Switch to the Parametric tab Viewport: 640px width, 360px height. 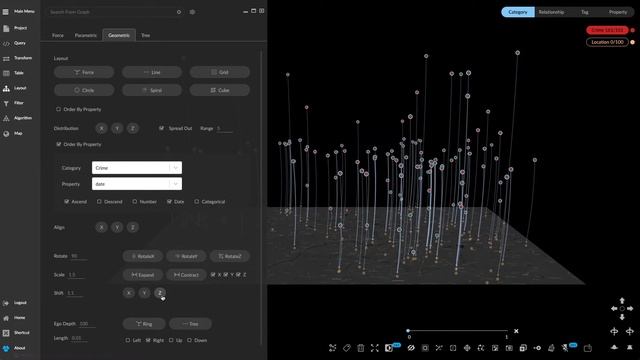tap(85, 36)
